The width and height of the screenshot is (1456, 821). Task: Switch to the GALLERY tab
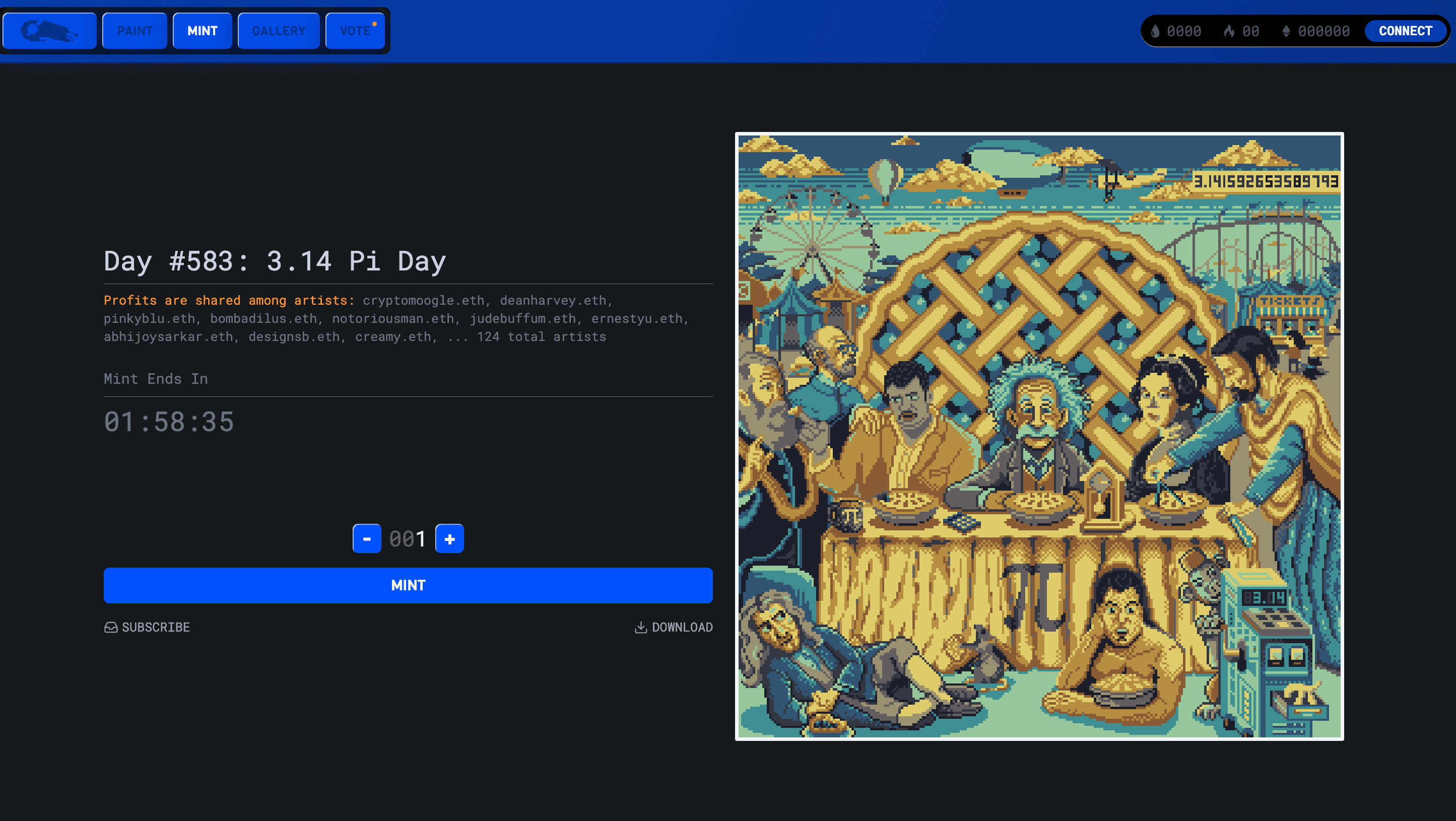coord(279,31)
